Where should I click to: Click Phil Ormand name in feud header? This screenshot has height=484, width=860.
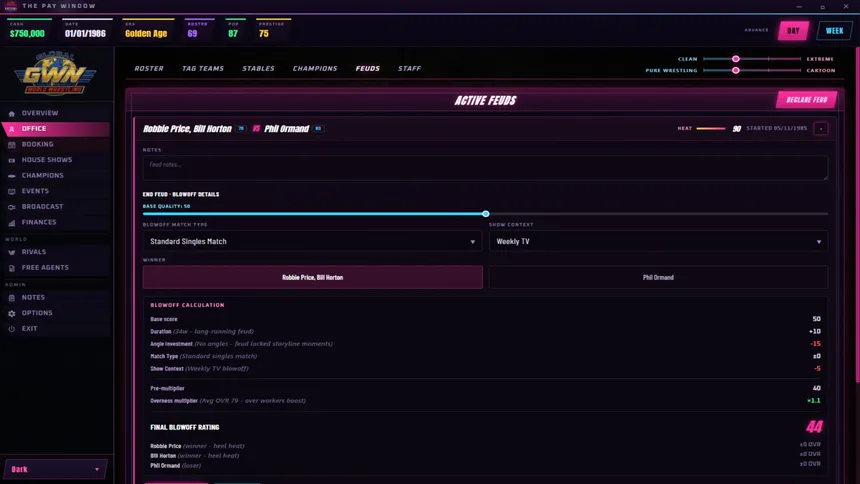coord(286,129)
